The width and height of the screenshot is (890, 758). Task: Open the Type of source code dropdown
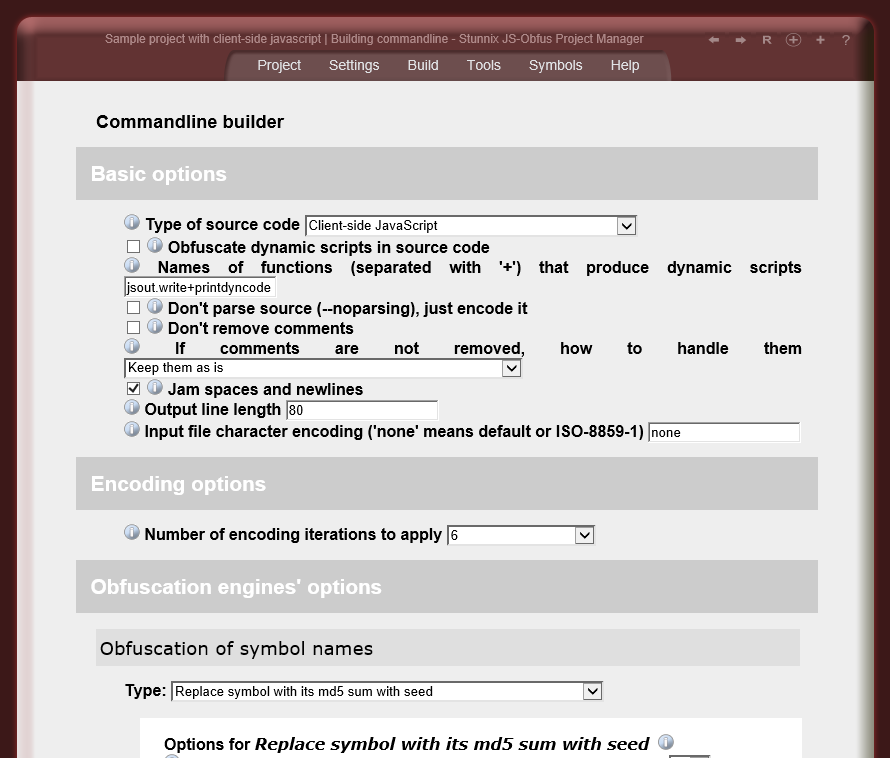tap(626, 225)
